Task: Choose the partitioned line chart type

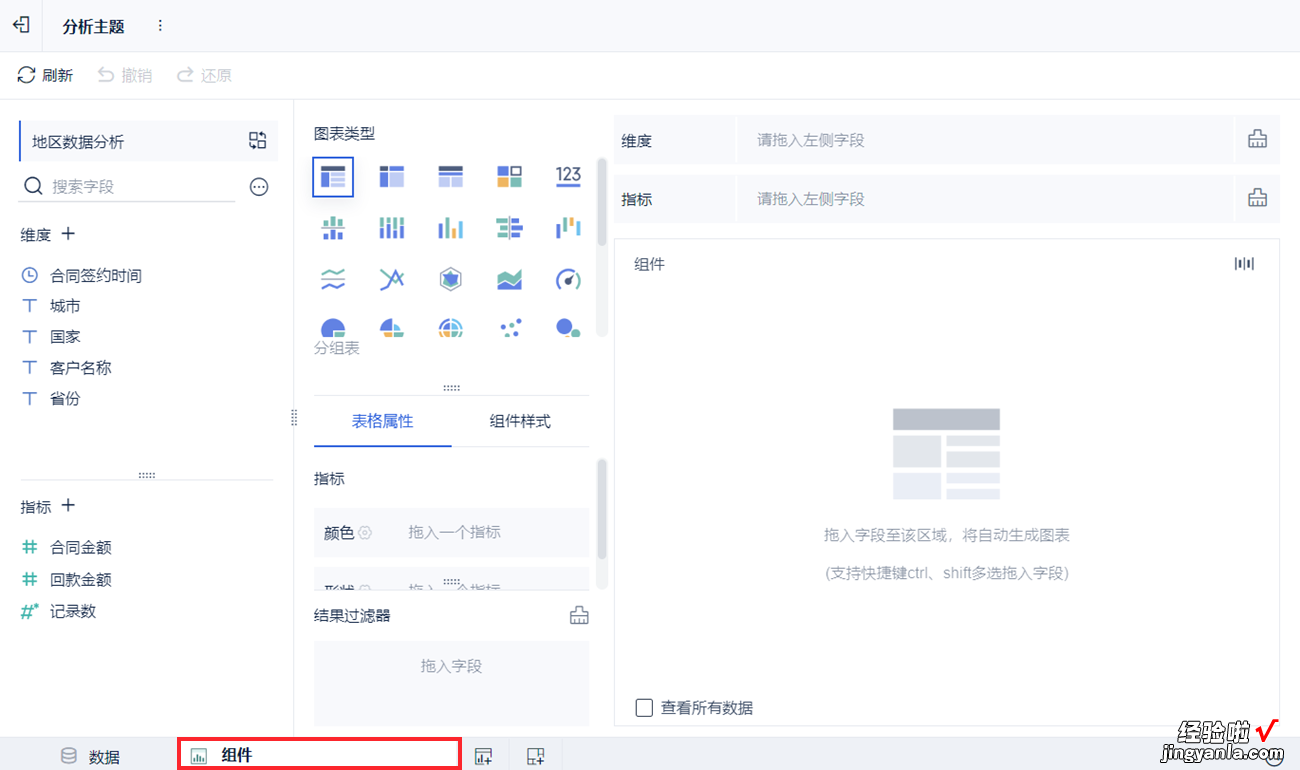Action: coord(333,279)
